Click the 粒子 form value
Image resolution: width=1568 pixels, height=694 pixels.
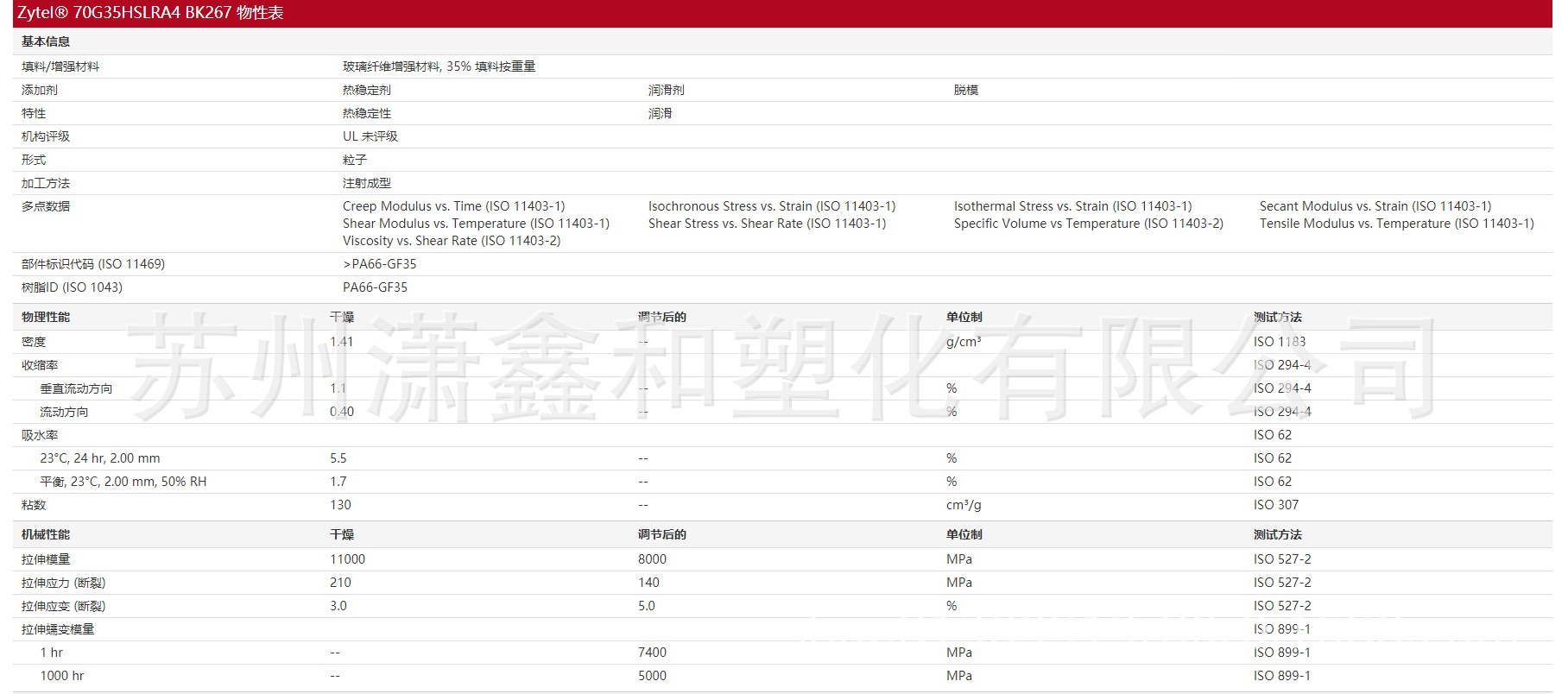pos(355,160)
